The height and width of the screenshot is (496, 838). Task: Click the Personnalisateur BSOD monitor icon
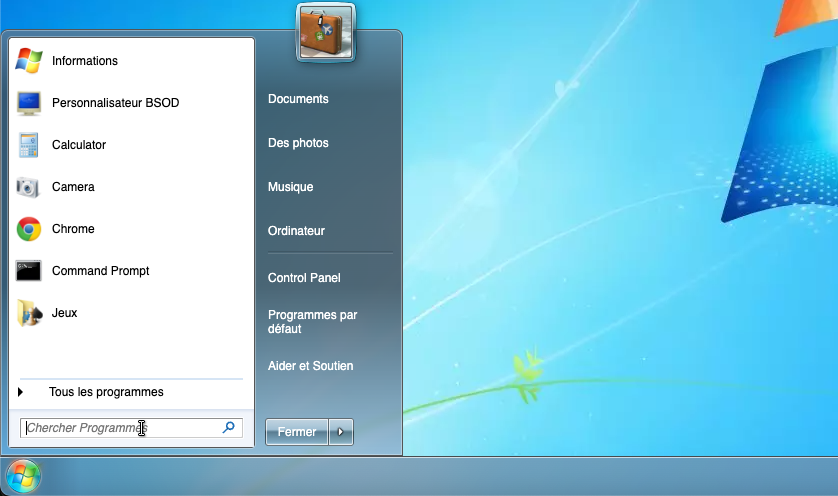29,103
